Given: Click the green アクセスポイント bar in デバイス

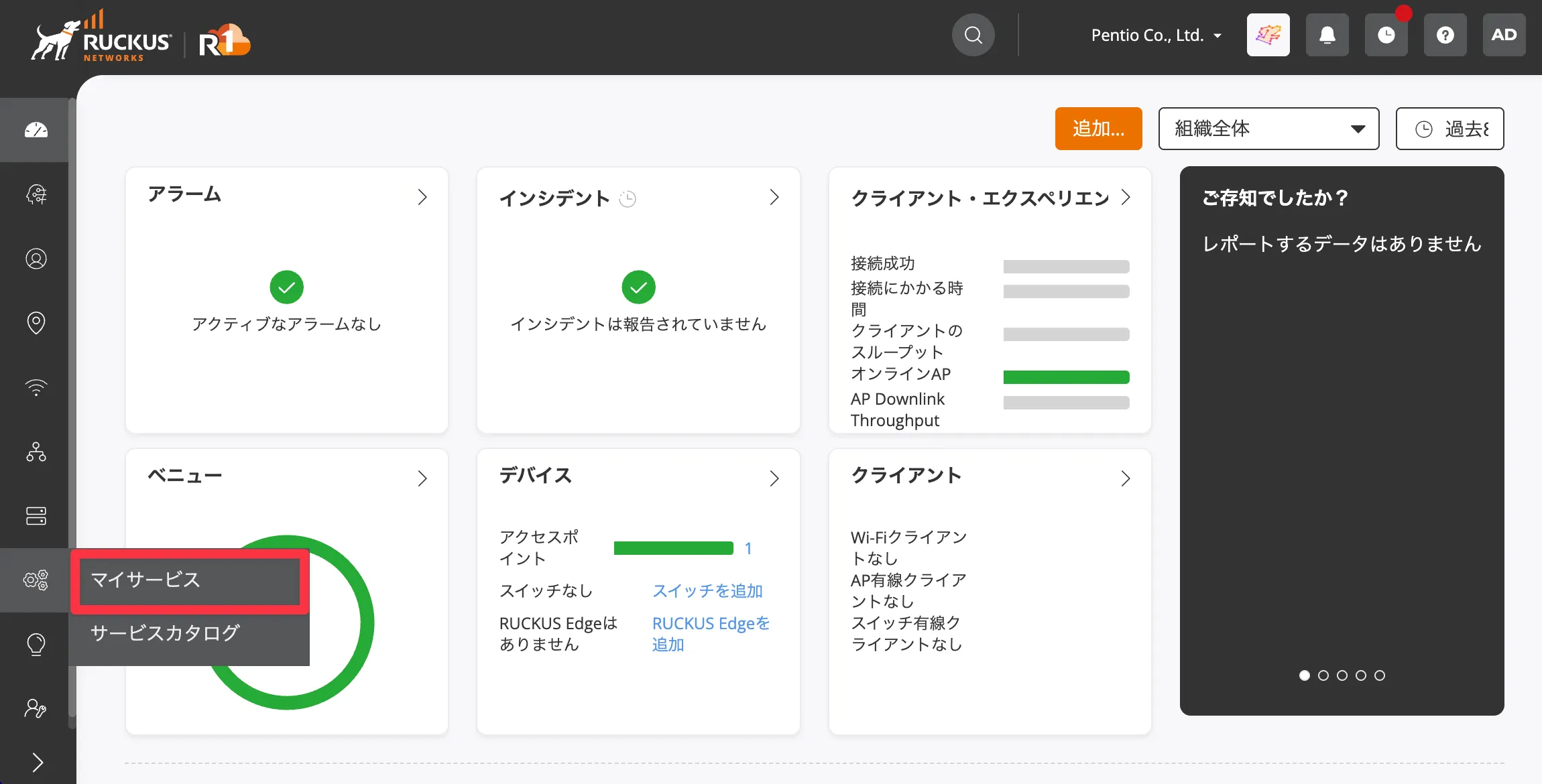Looking at the screenshot, I should click(x=673, y=548).
